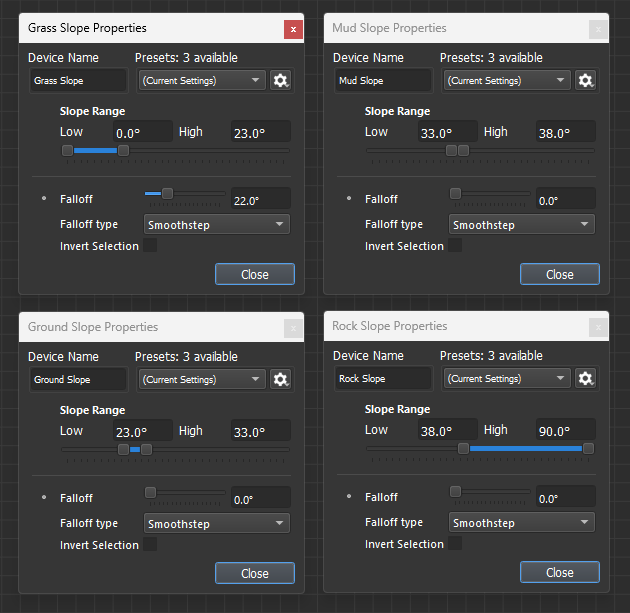Click the Falloff bullet dot in Rock Slope
The width and height of the screenshot is (630, 613).
click(349, 497)
